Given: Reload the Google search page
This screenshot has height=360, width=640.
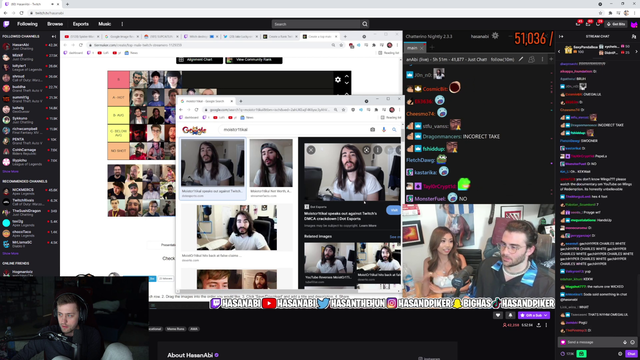Looking at the screenshot, I should (196, 110).
